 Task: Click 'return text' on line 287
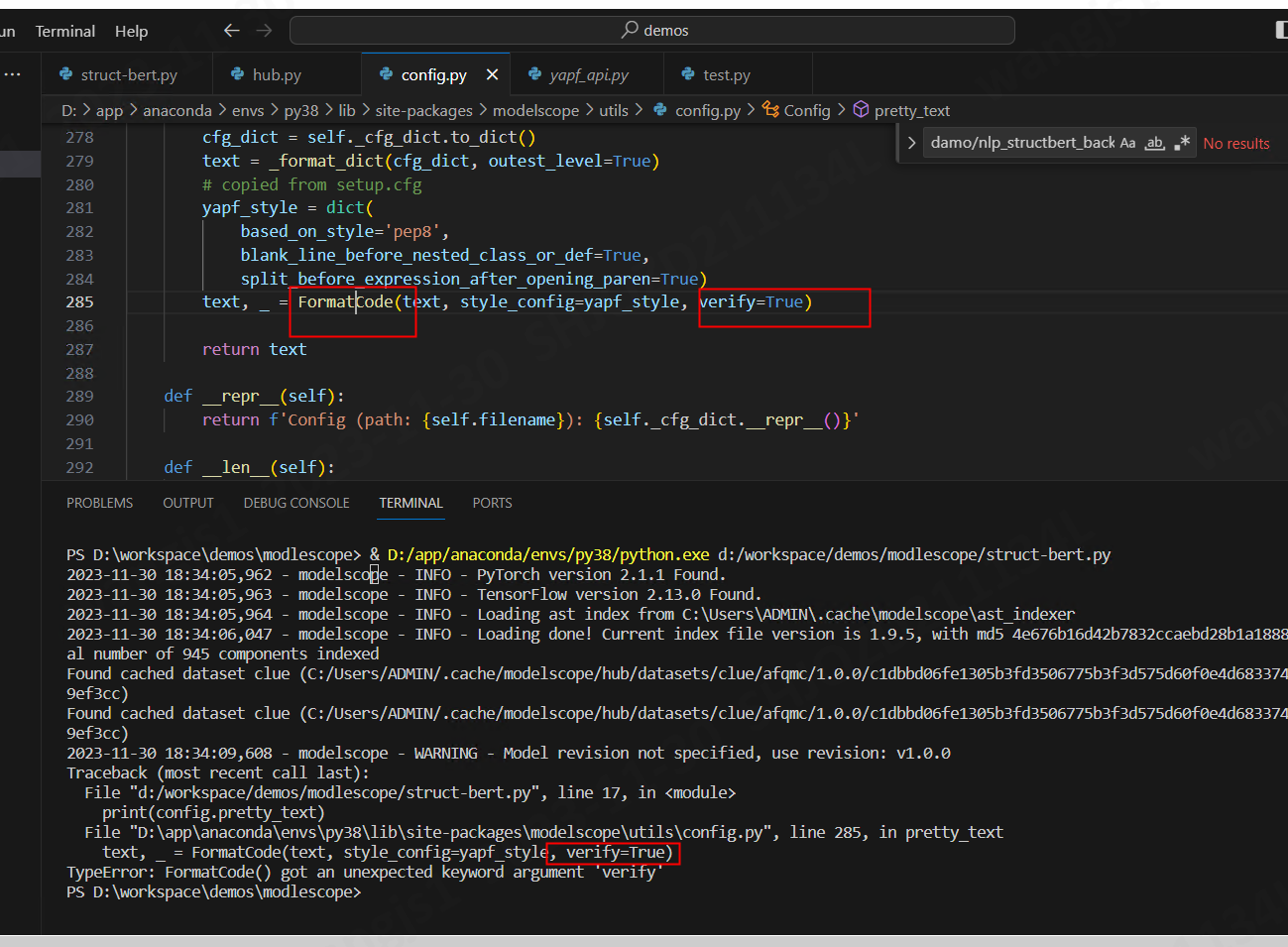click(x=254, y=349)
